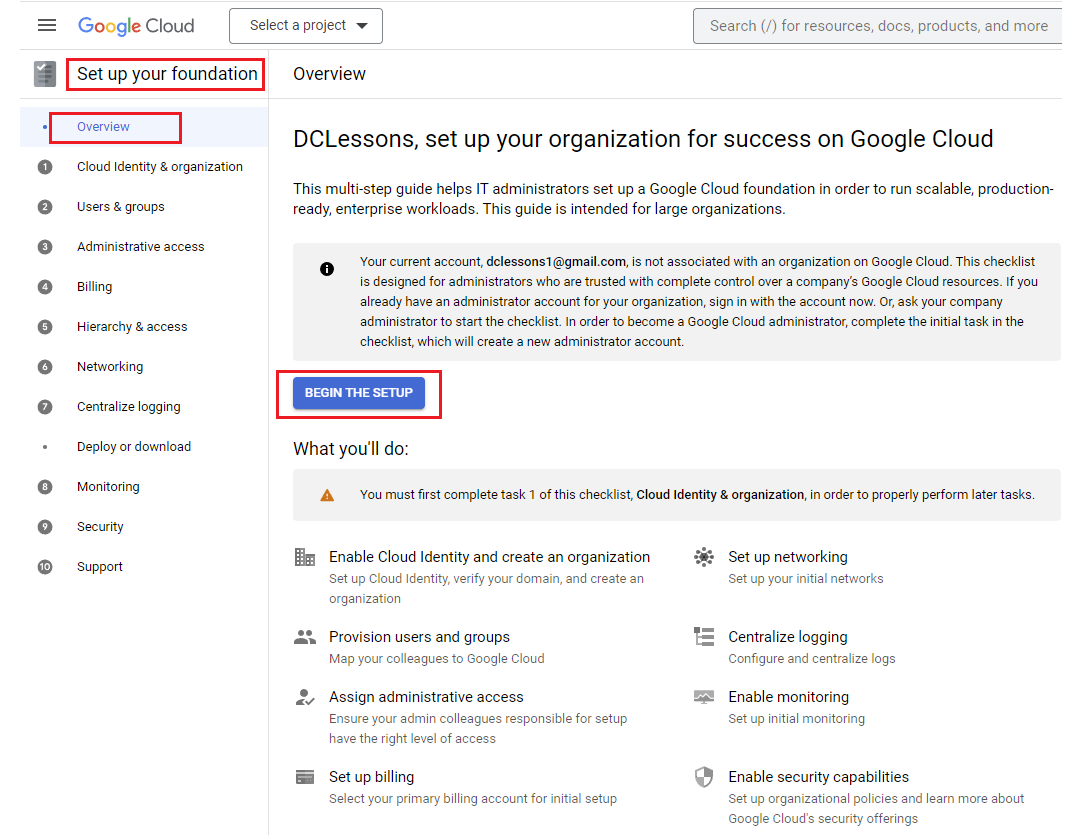Click 'Centralize logging' heading in main content

[x=788, y=637]
